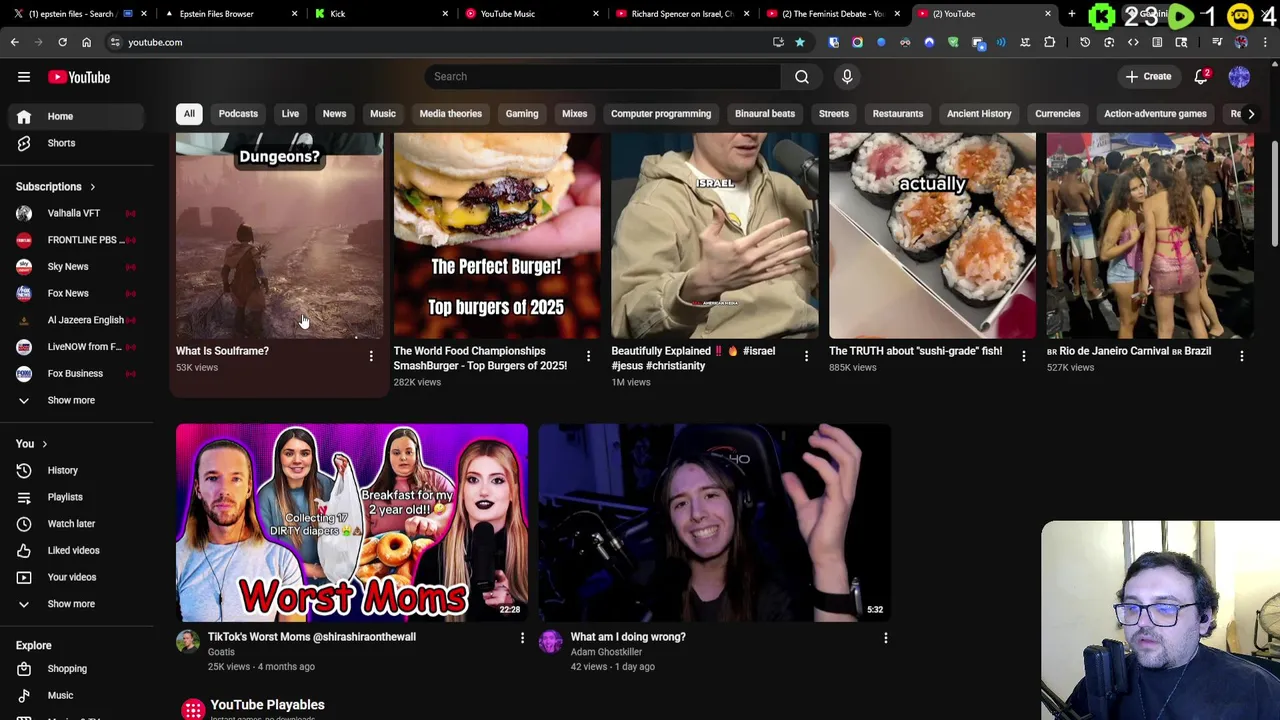This screenshot has width=1280, height=720.
Task: Open Al Jazeera English subscription
Action: click(x=77, y=320)
